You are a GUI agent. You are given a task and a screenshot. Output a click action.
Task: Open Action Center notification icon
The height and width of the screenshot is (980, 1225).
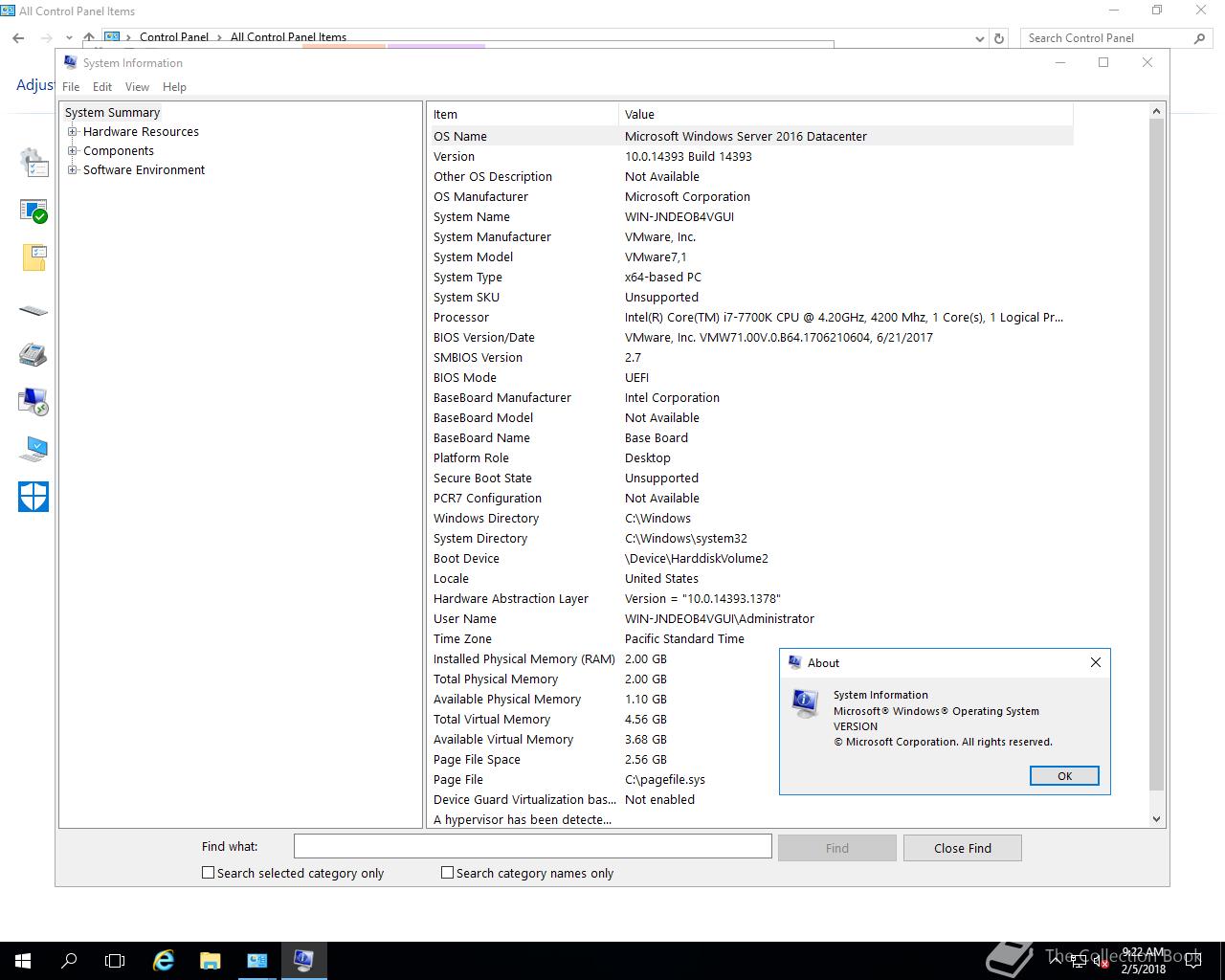1192,960
